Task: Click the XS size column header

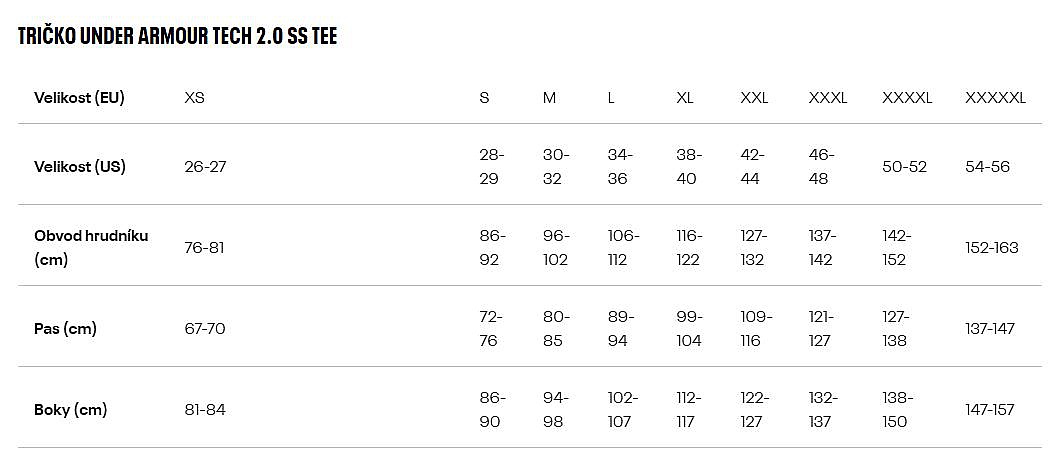Action: (x=195, y=98)
